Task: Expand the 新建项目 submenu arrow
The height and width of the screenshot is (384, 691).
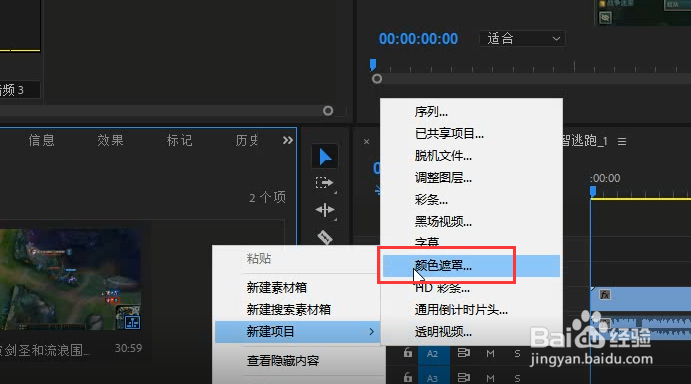Action: tap(372, 332)
